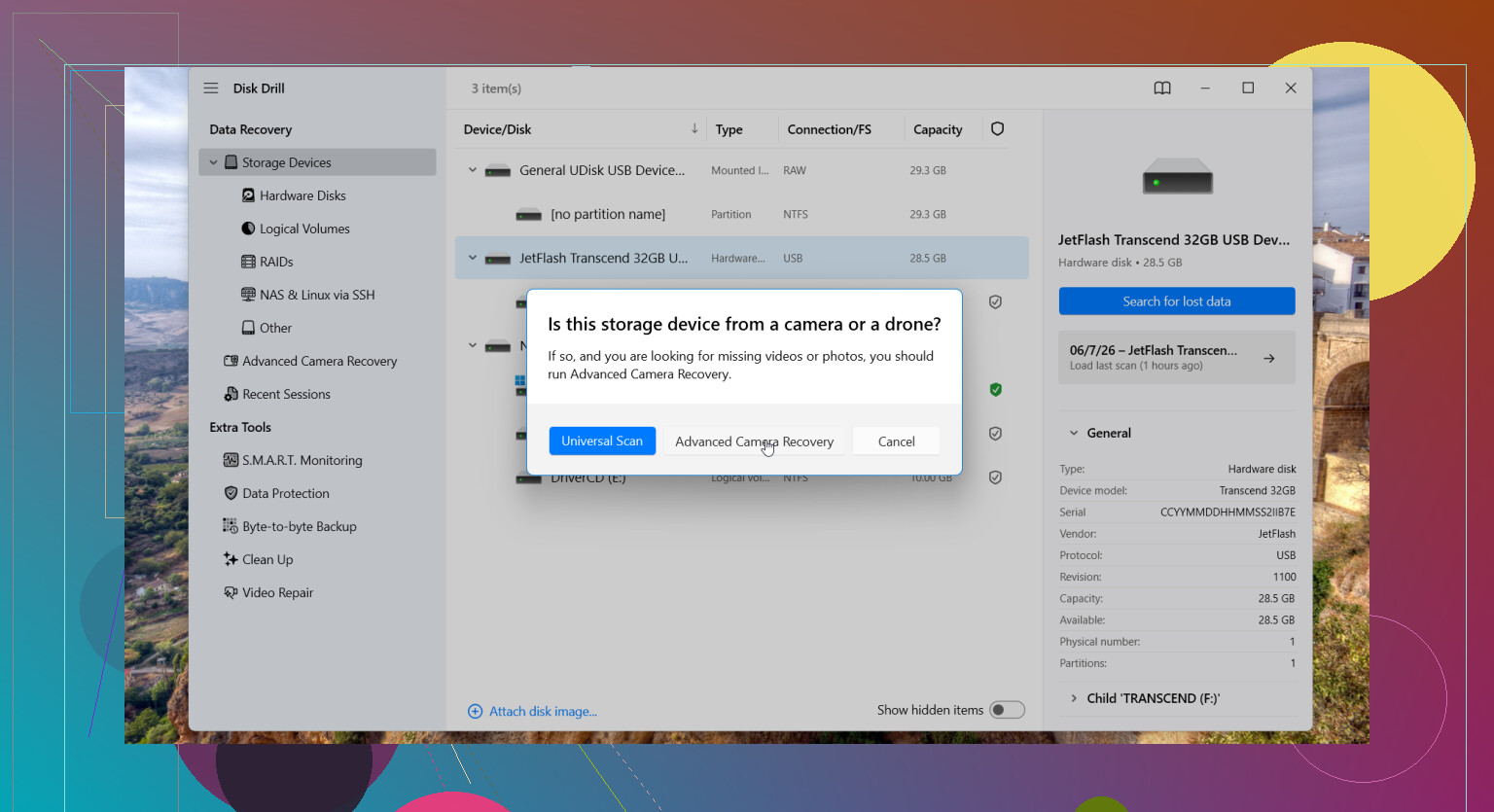Collapse JetFlash Transcend 32GB row chevron
The width and height of the screenshot is (1494, 812).
tap(473, 258)
